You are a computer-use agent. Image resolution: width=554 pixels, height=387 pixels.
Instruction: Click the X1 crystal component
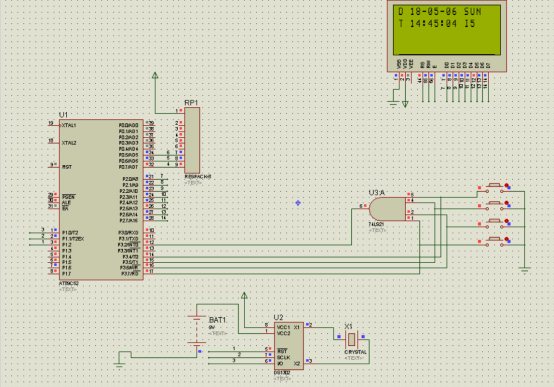(x=351, y=340)
